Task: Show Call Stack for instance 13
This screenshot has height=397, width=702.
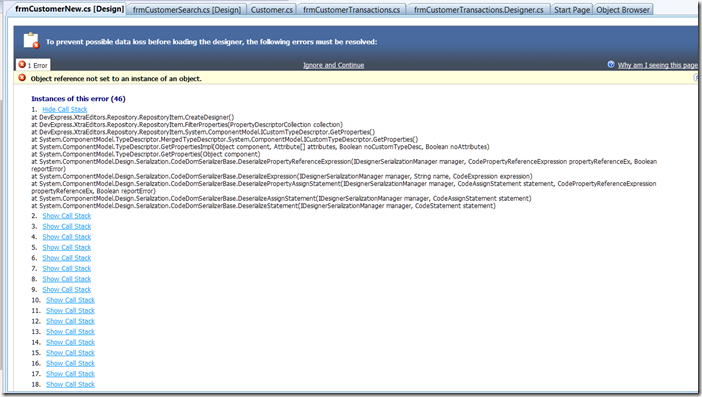Action: 70,332
